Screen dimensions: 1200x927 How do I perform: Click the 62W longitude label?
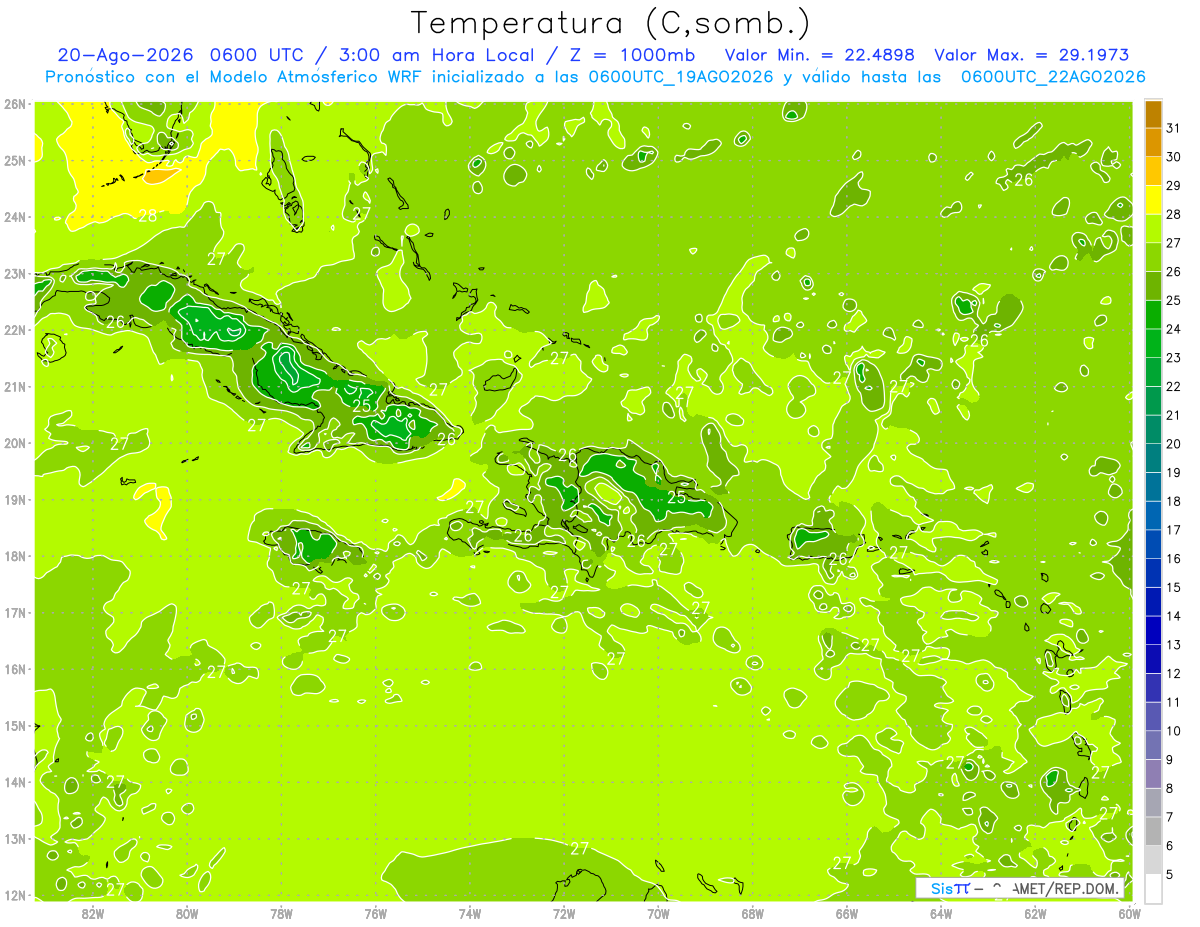pyautogui.click(x=1035, y=912)
